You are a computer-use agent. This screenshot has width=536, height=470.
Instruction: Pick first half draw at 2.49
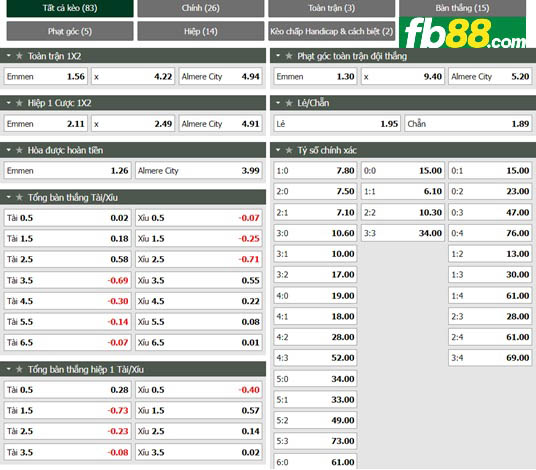click(133, 123)
